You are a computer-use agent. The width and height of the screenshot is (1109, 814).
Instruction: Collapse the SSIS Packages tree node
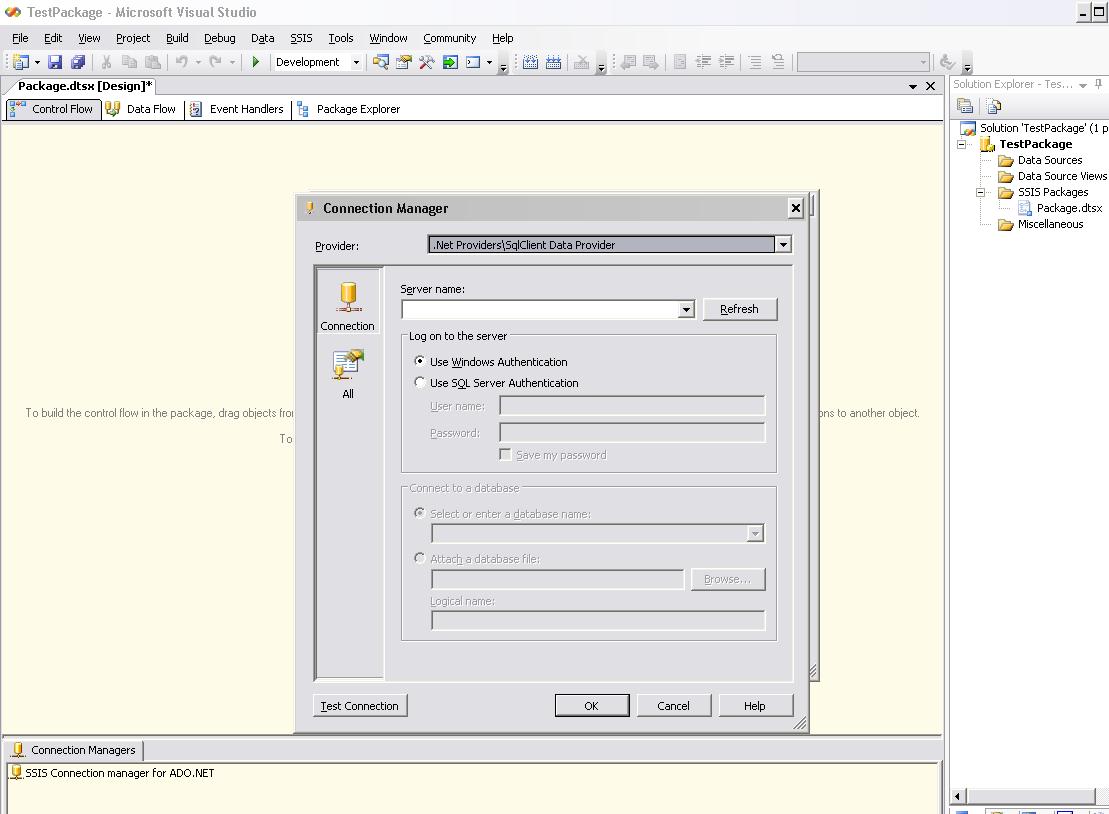coord(981,192)
